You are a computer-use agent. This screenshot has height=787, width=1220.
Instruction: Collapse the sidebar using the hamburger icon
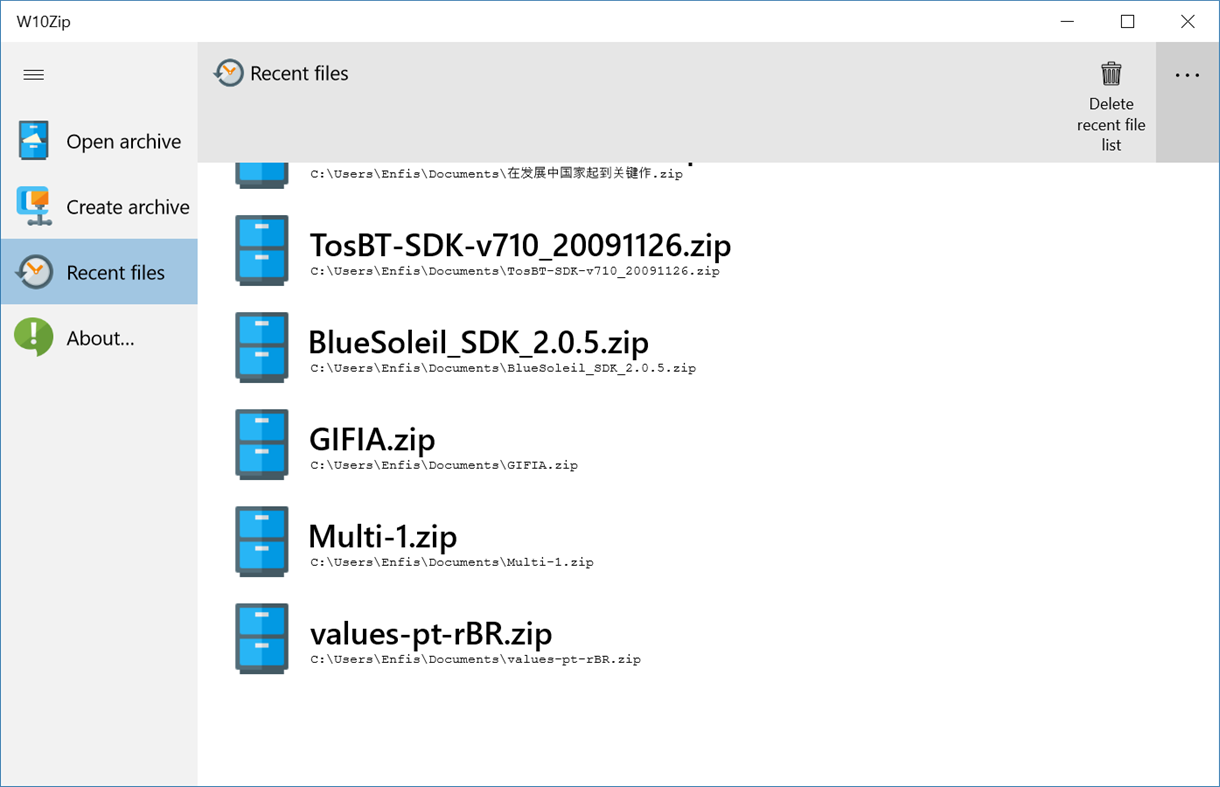click(33, 74)
